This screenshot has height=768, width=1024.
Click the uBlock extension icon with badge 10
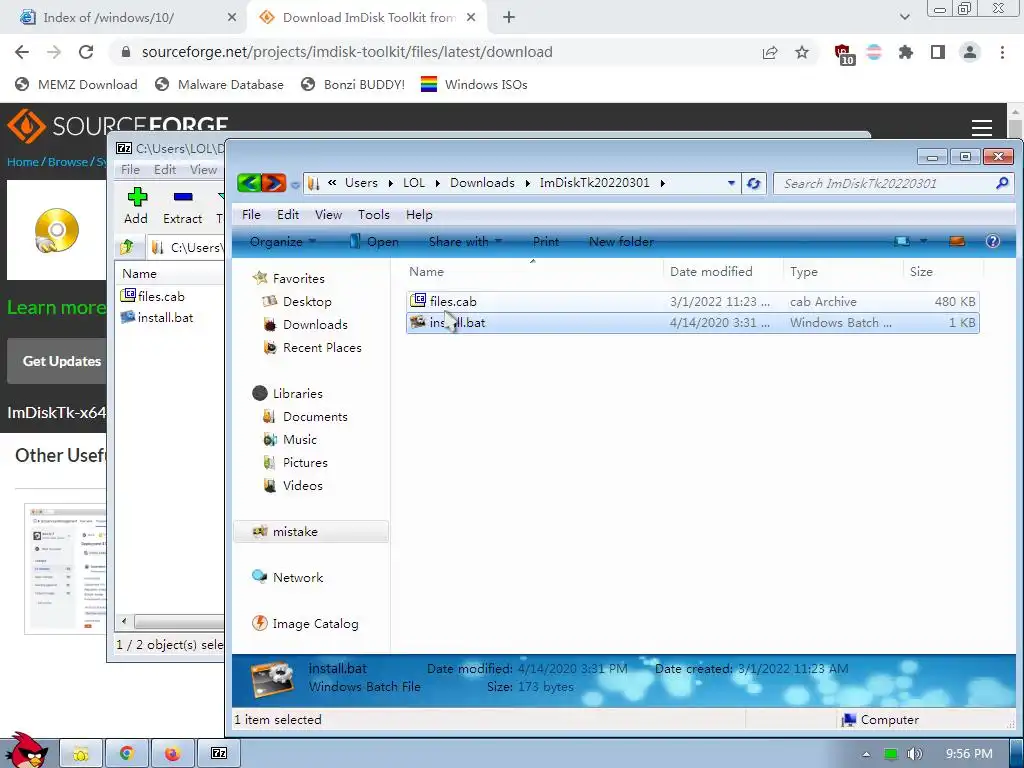tap(844, 54)
